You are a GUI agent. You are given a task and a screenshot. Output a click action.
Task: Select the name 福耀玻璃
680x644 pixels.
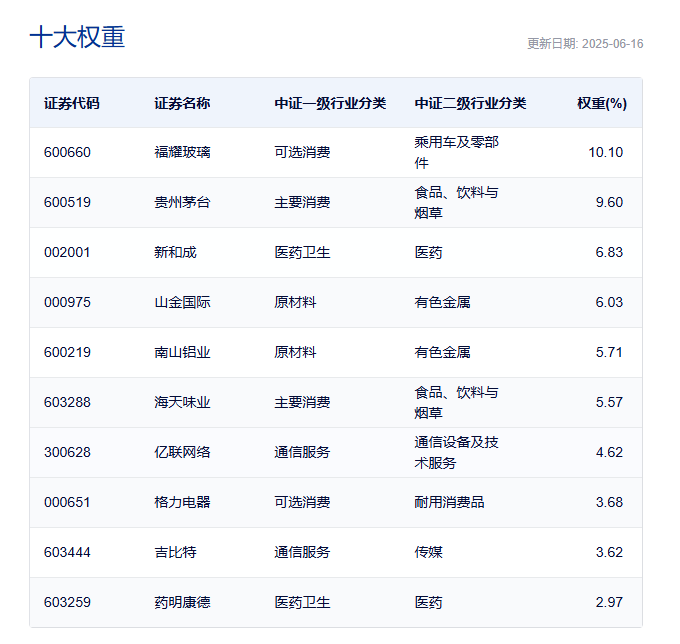pyautogui.click(x=182, y=152)
